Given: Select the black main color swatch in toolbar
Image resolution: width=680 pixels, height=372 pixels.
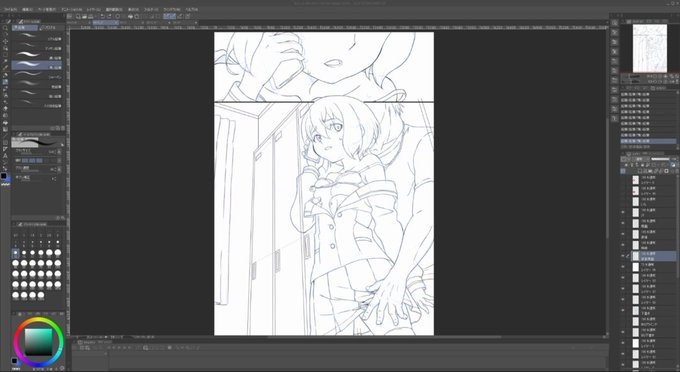Looking at the screenshot, I should click(4, 176).
